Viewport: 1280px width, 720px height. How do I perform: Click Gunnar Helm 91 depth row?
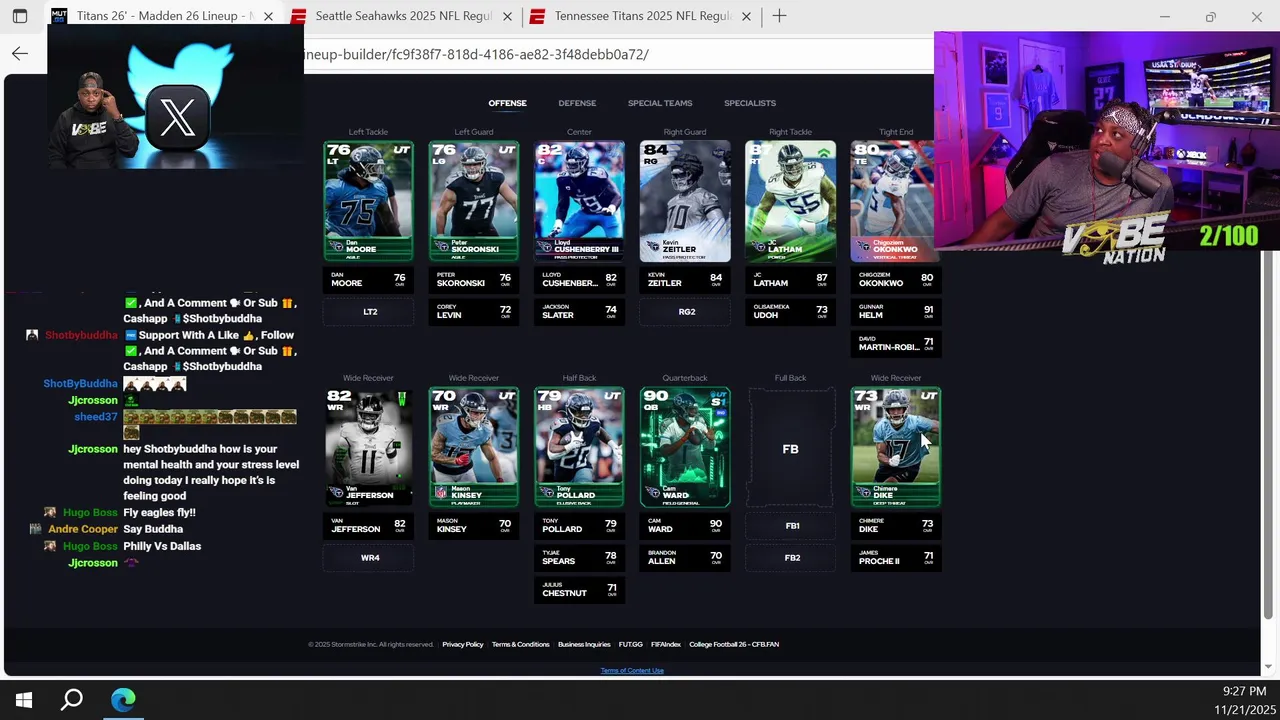coord(896,312)
